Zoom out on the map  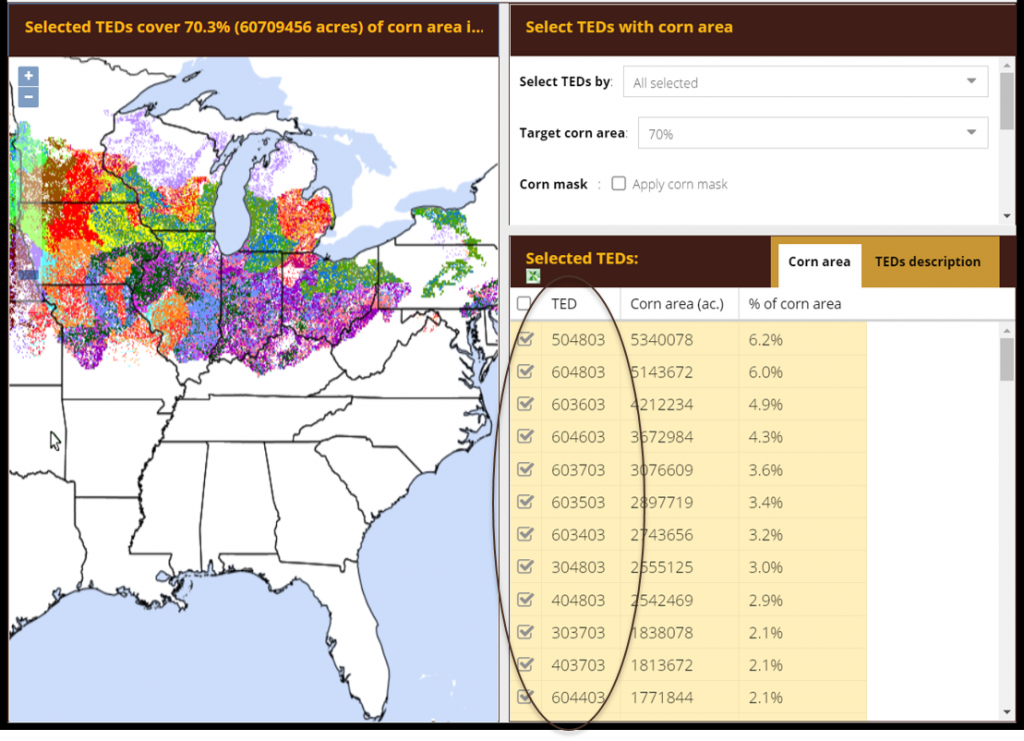(x=28, y=97)
